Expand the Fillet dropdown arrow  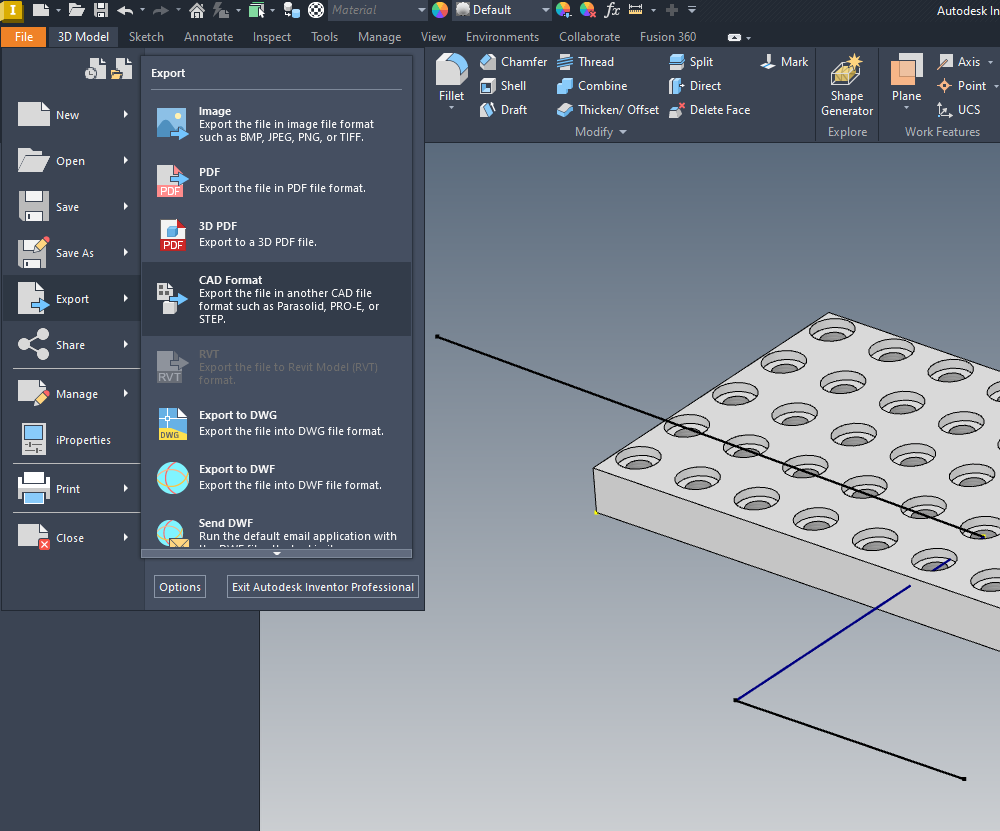[x=452, y=108]
